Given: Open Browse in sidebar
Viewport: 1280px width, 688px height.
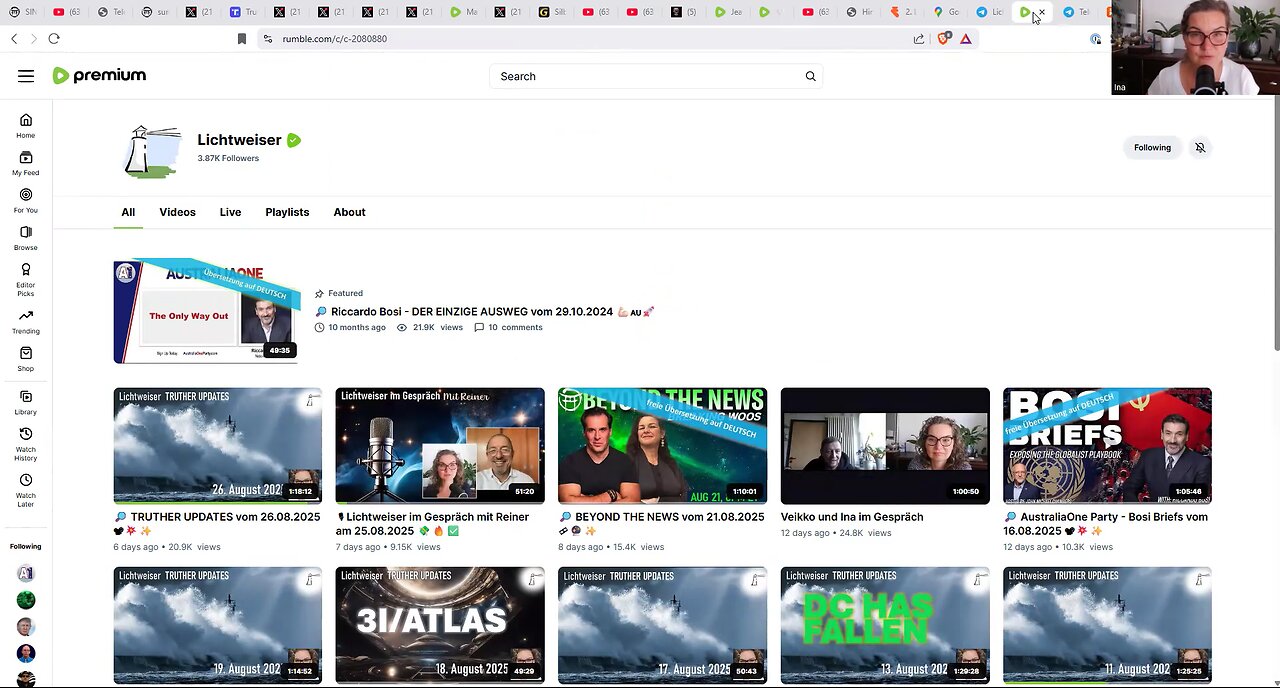Looking at the screenshot, I should (x=26, y=238).
